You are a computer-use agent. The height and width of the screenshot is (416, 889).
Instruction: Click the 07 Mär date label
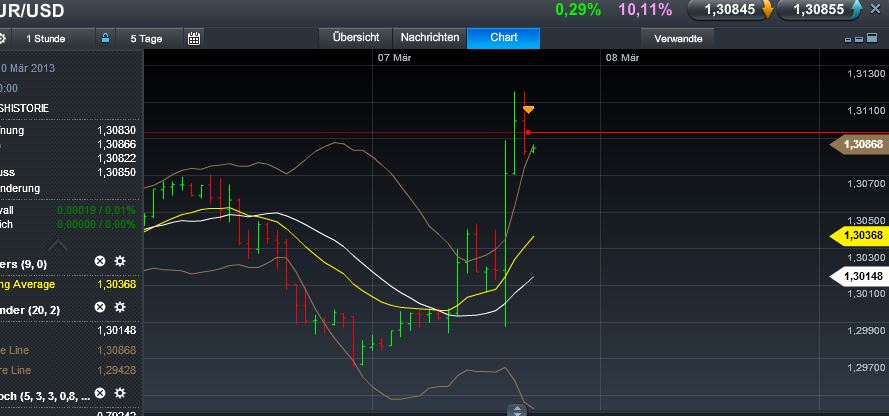click(394, 57)
